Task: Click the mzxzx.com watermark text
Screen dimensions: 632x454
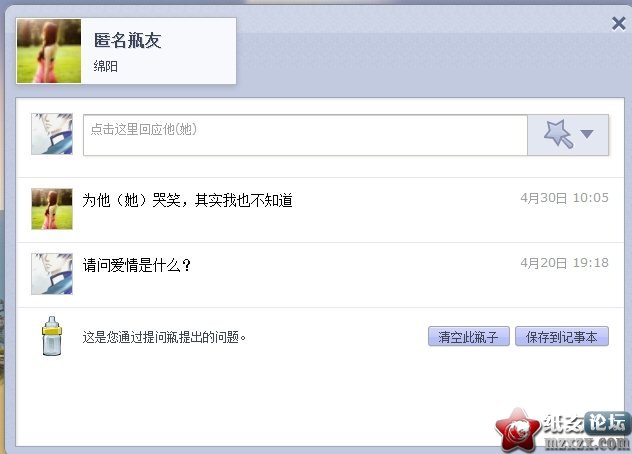Action: tap(586, 443)
